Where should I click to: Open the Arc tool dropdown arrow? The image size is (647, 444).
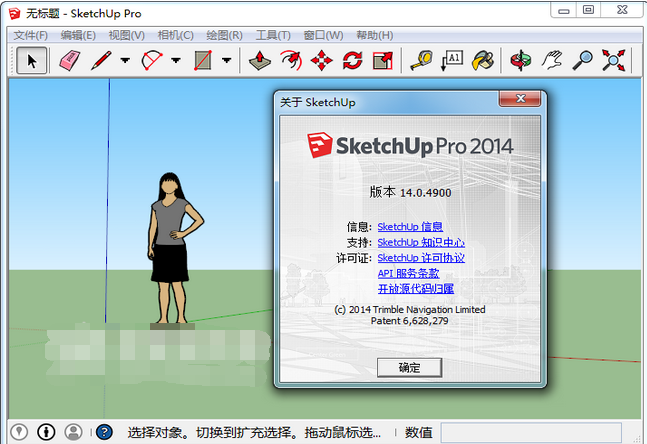click(176, 60)
